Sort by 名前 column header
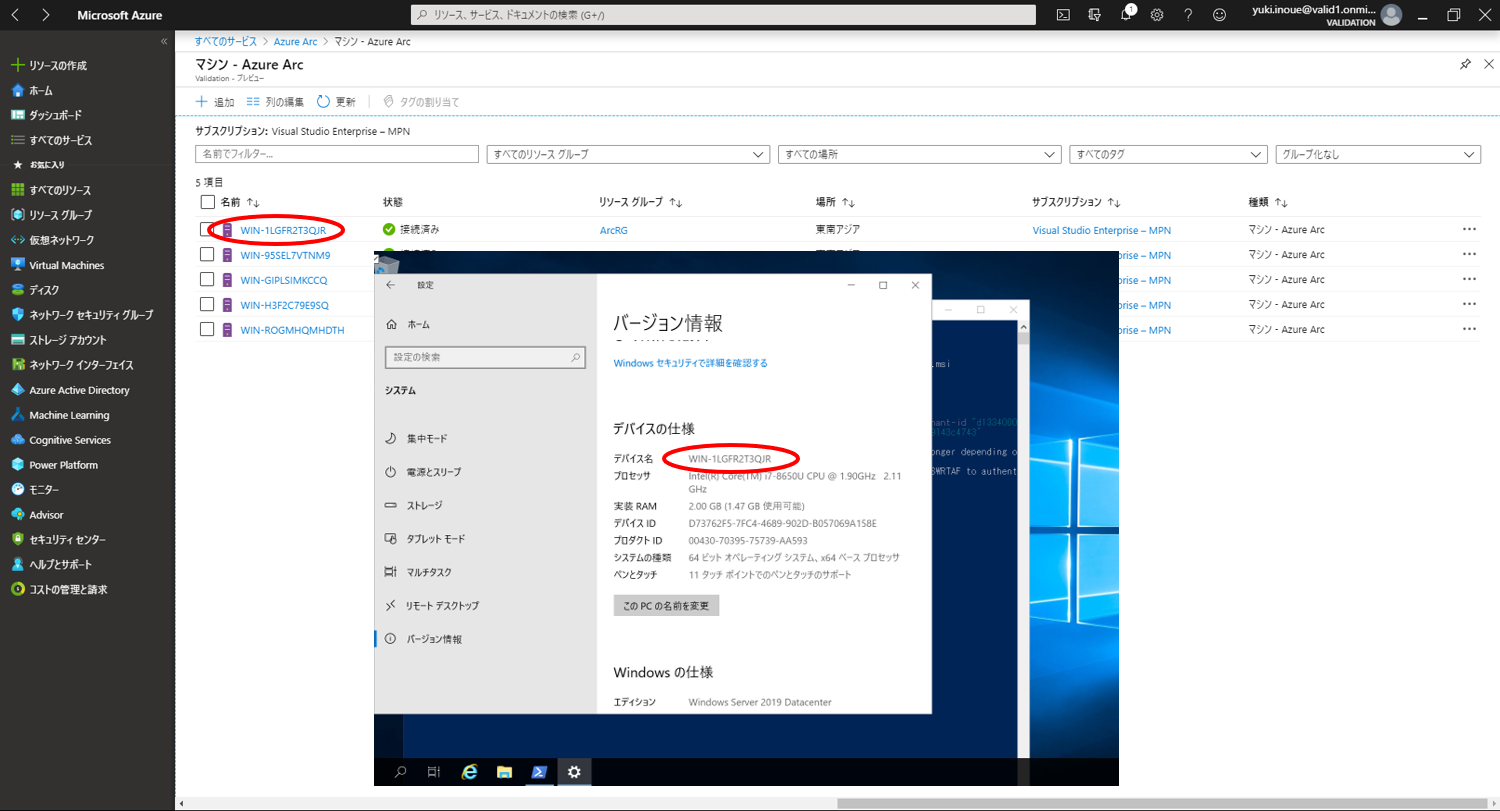The height and width of the screenshot is (811, 1500). point(240,202)
